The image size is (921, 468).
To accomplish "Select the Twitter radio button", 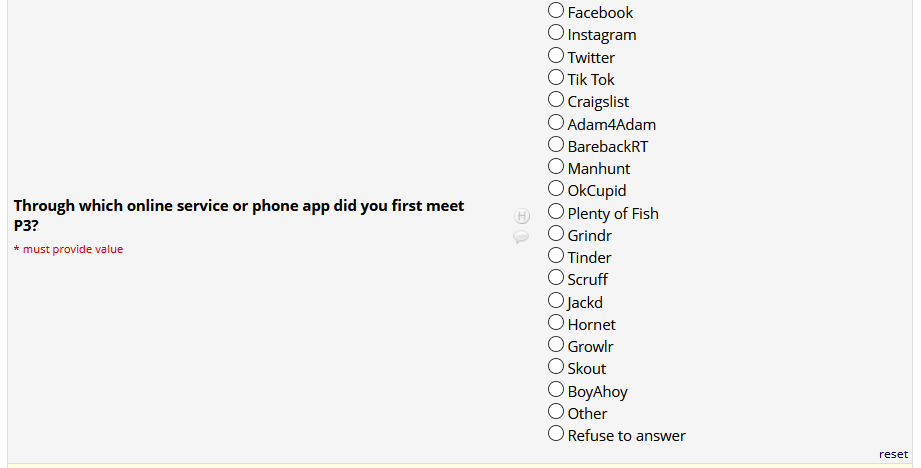I will tap(556, 55).
